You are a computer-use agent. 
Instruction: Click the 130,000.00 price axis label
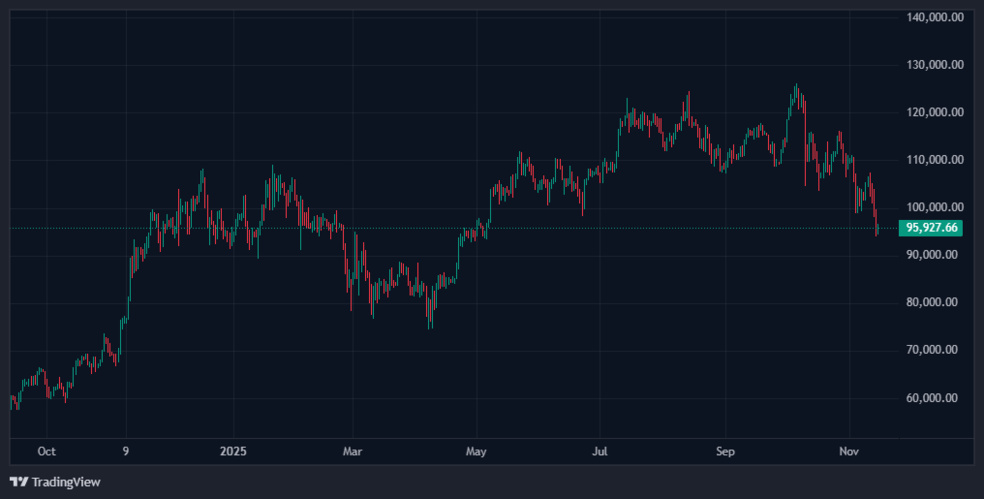point(935,65)
